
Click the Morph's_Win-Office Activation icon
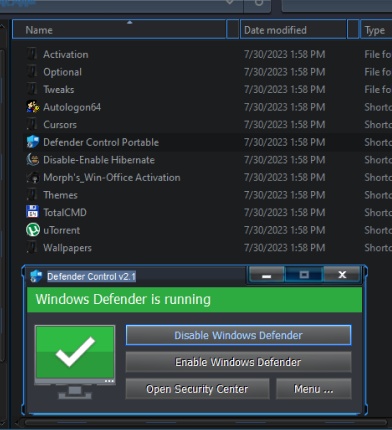click(33, 177)
